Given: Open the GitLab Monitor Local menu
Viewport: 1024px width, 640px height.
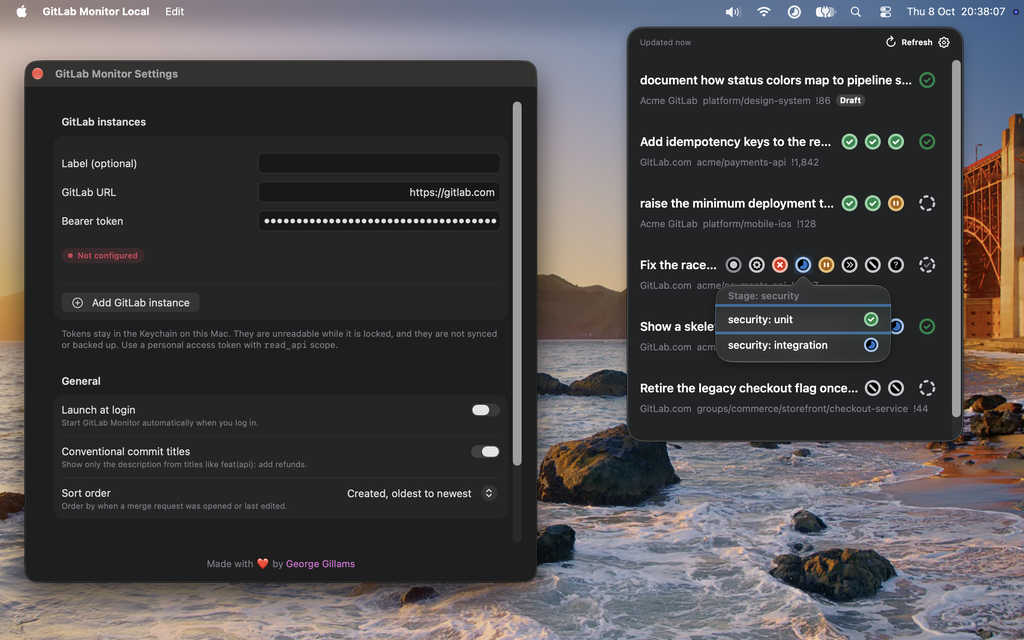Looking at the screenshot, I should (96, 12).
